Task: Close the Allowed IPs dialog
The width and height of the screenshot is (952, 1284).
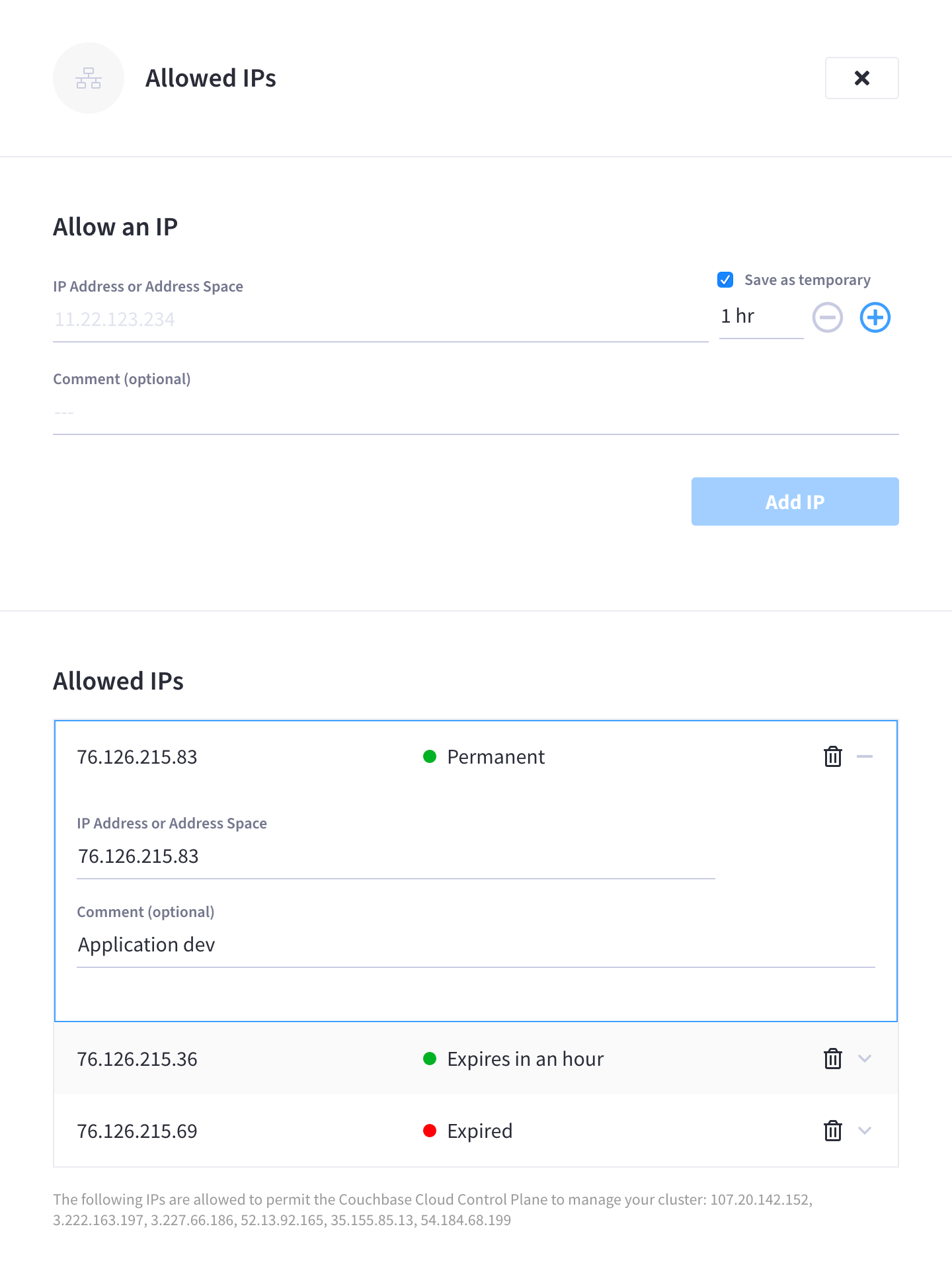Action: (x=861, y=78)
